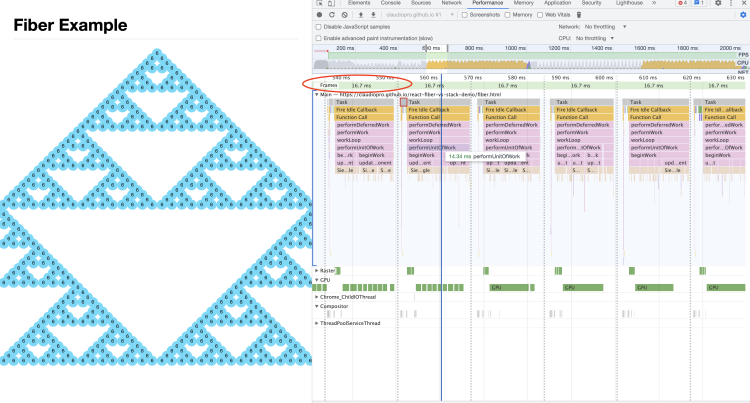Toggle the device toolbar icon
Screen dimensions: 750x403
pos(331,3)
